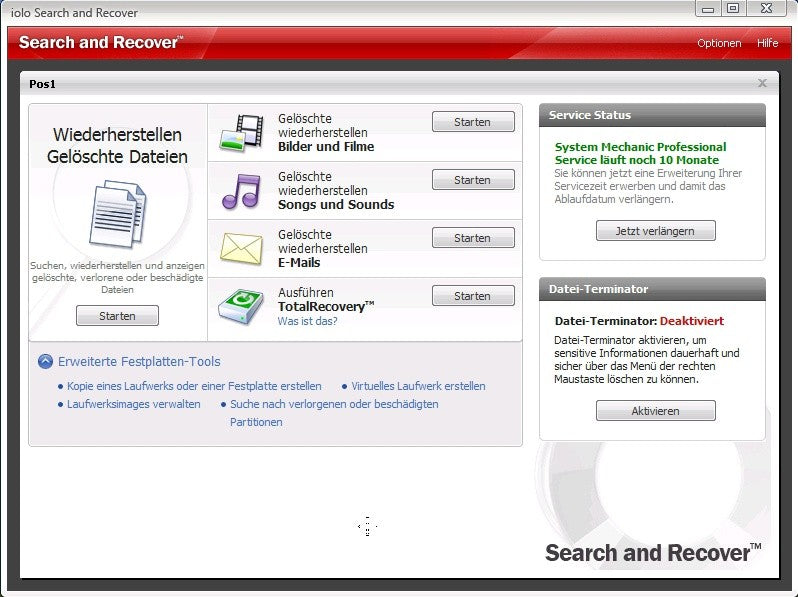Start recovery of Bilder und Filme
The image size is (798, 597).
(x=473, y=122)
